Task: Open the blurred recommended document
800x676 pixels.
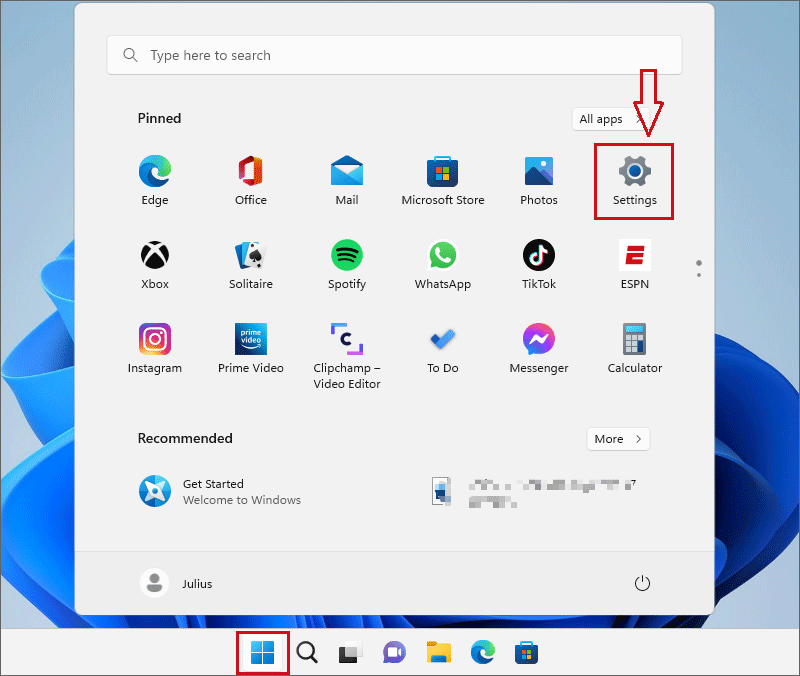Action: [533, 491]
